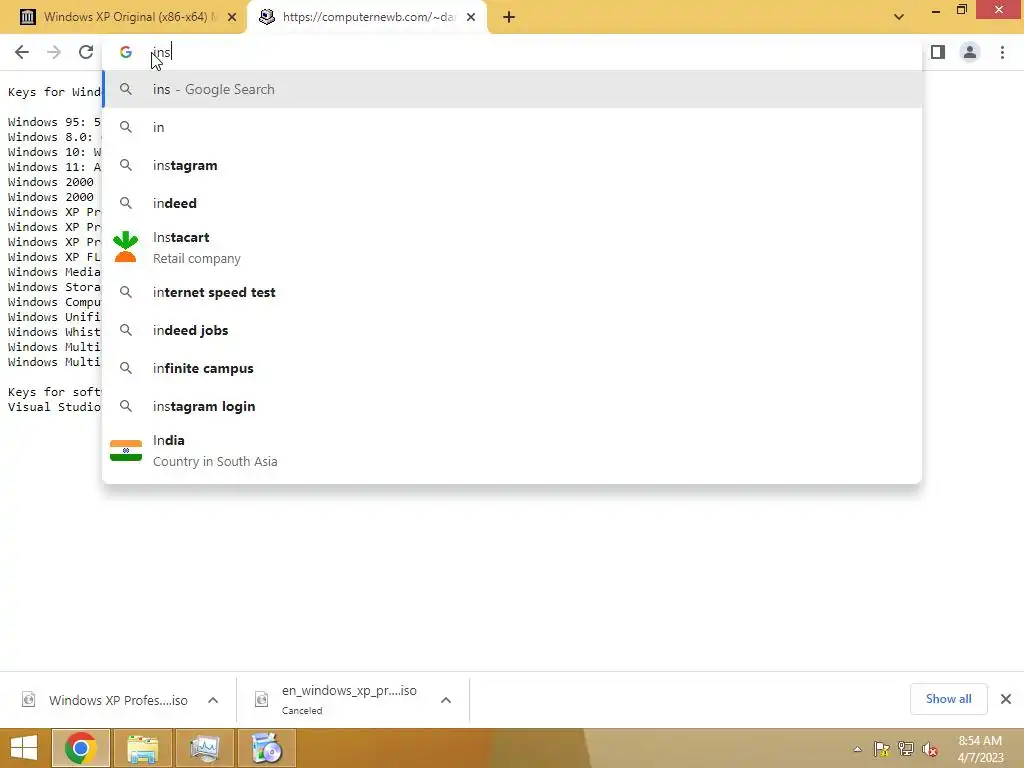Viewport: 1024px width, 768px height.
Task: Close the computernewb.com tab
Action: tap(471, 17)
